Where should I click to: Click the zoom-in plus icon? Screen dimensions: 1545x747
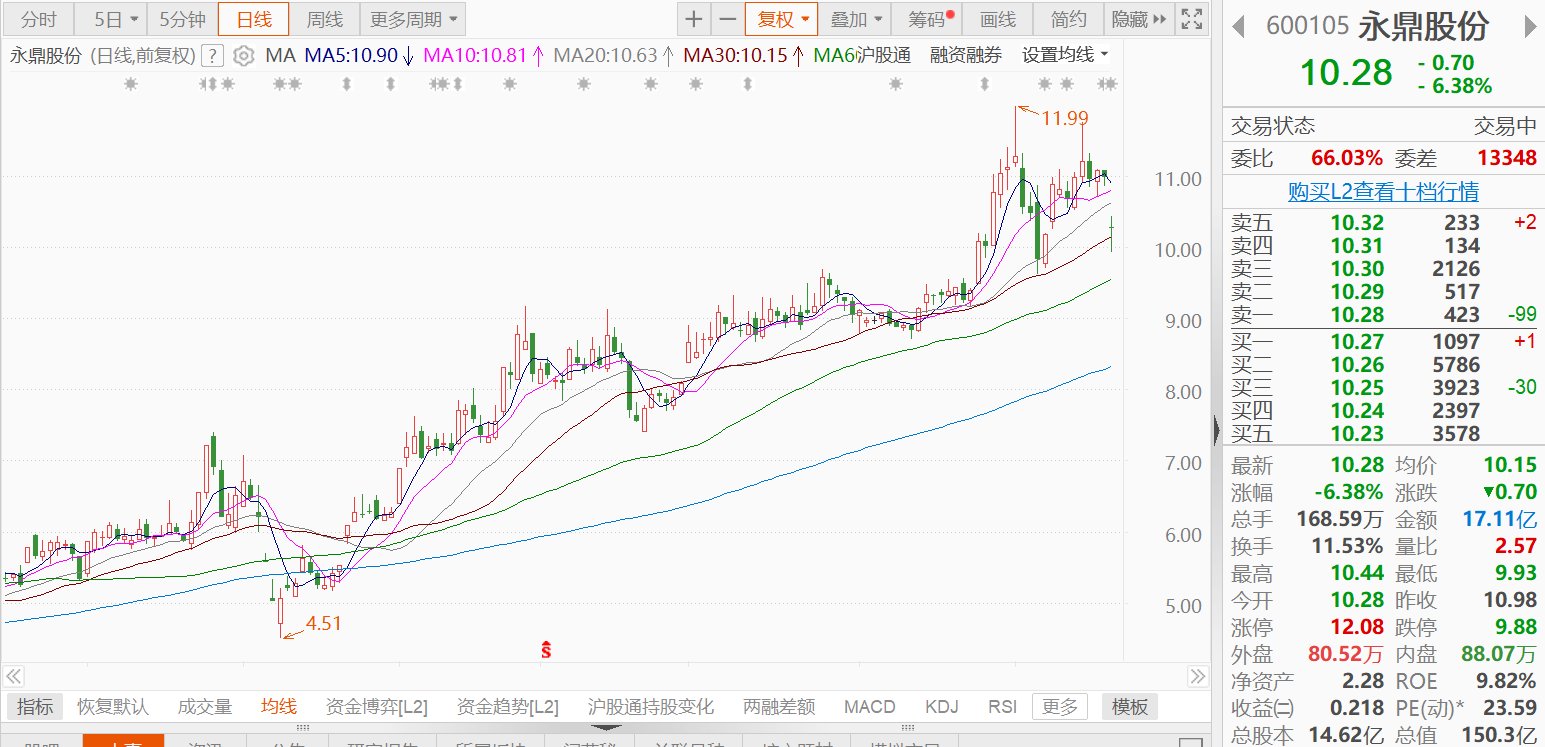point(694,19)
